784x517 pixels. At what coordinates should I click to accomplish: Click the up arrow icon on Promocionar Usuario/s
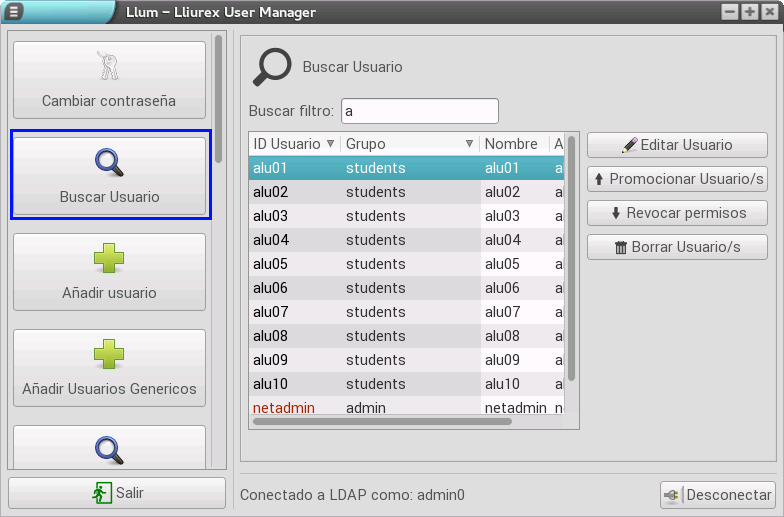click(x=599, y=179)
